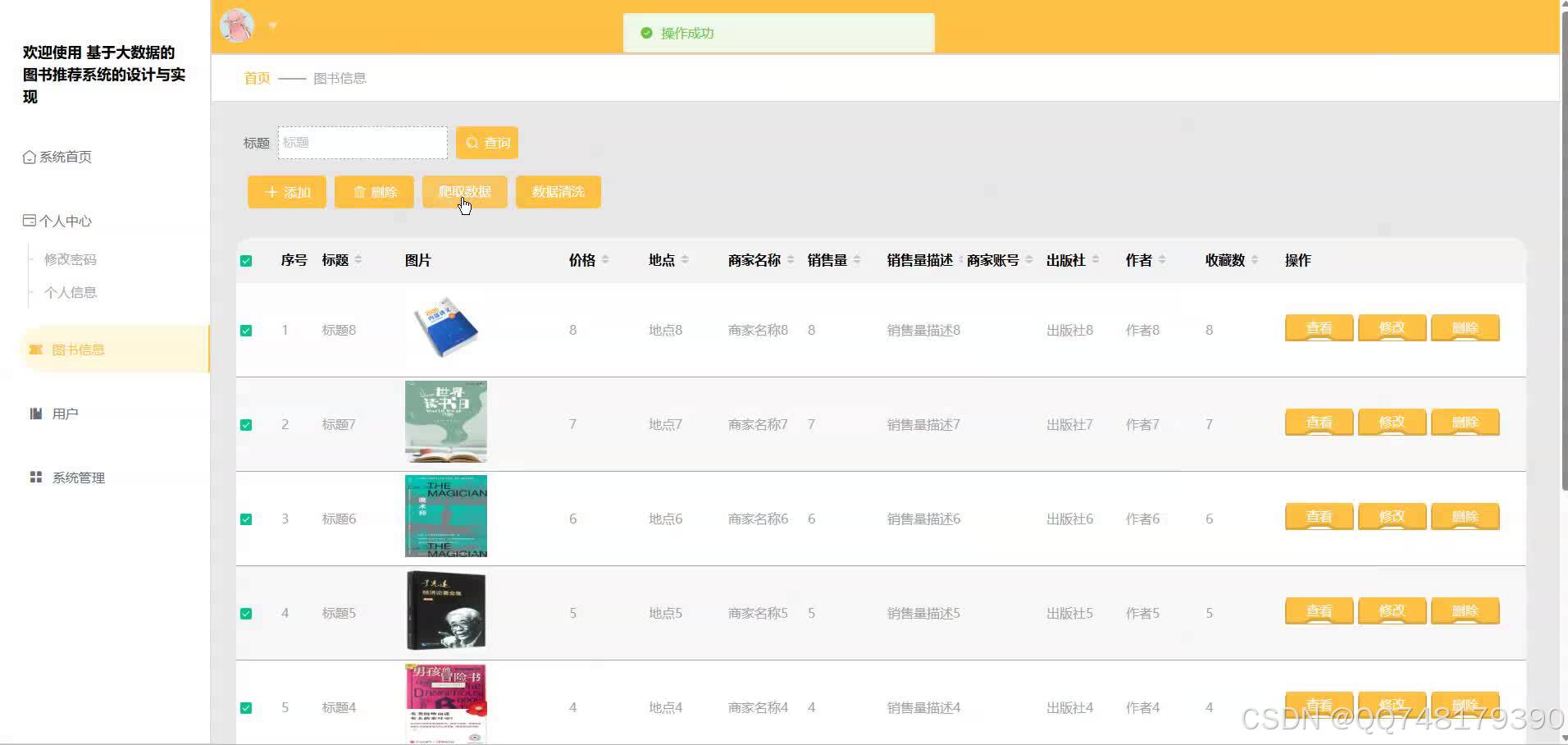Viewport: 1568px width, 745px height.
Task: Open the 用户 section icon
Action: (34, 413)
